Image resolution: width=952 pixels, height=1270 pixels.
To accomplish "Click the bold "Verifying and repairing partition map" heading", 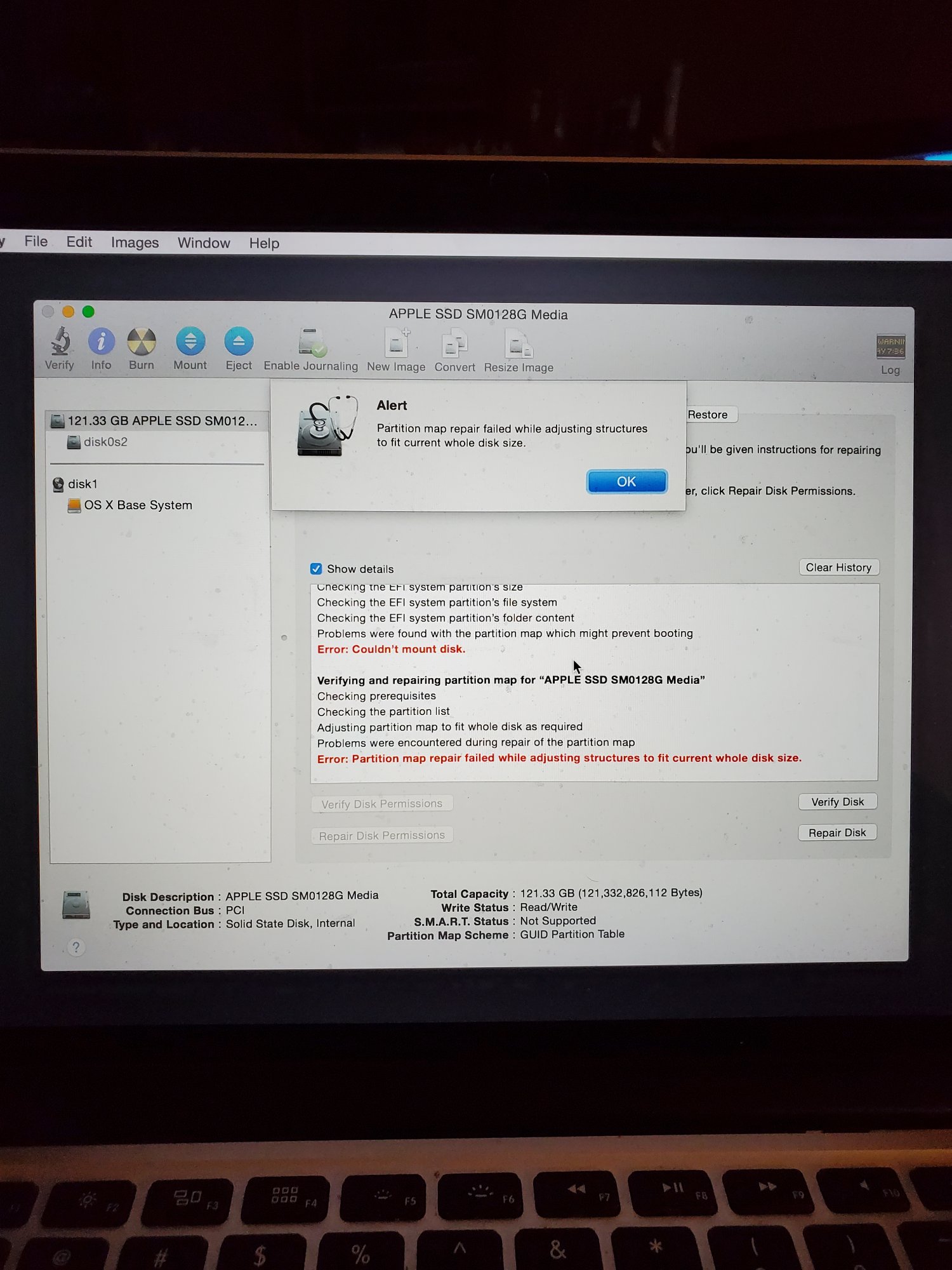I will tap(511, 680).
